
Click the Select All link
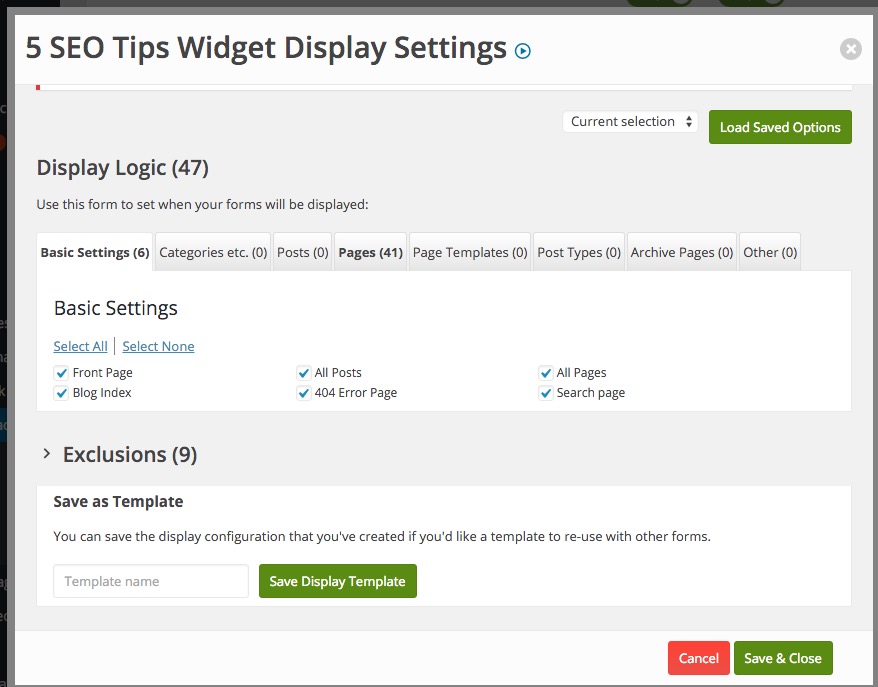click(80, 347)
